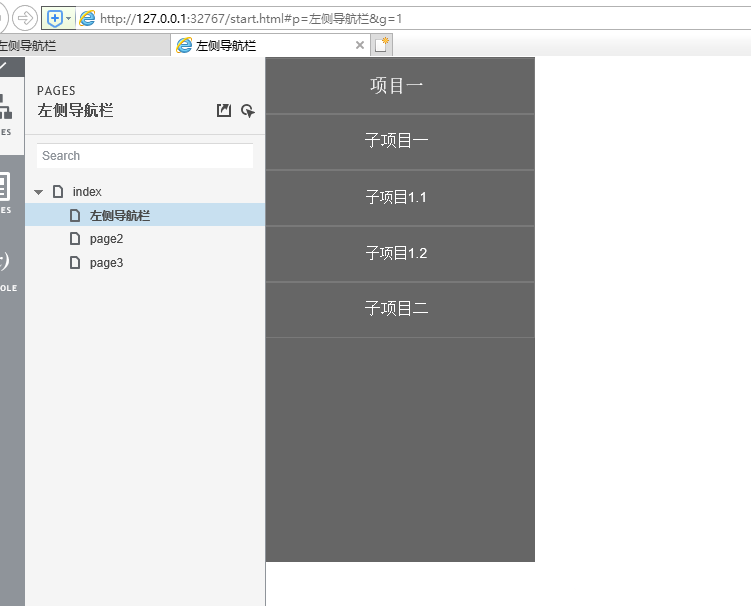
Task: Open page3 in the page tree
Action: [x=106, y=263]
